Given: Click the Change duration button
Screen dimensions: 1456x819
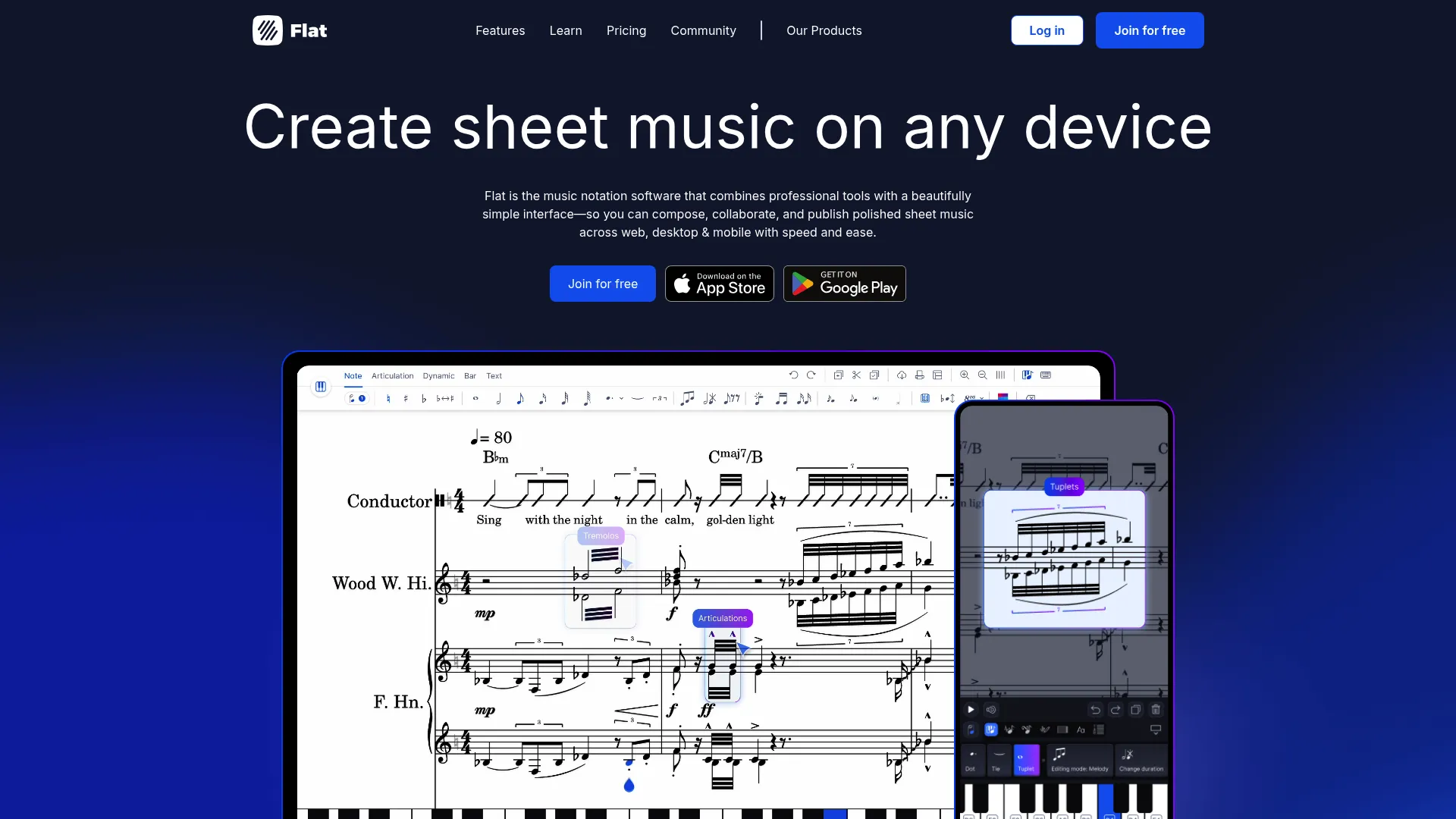Looking at the screenshot, I should 1141,760.
